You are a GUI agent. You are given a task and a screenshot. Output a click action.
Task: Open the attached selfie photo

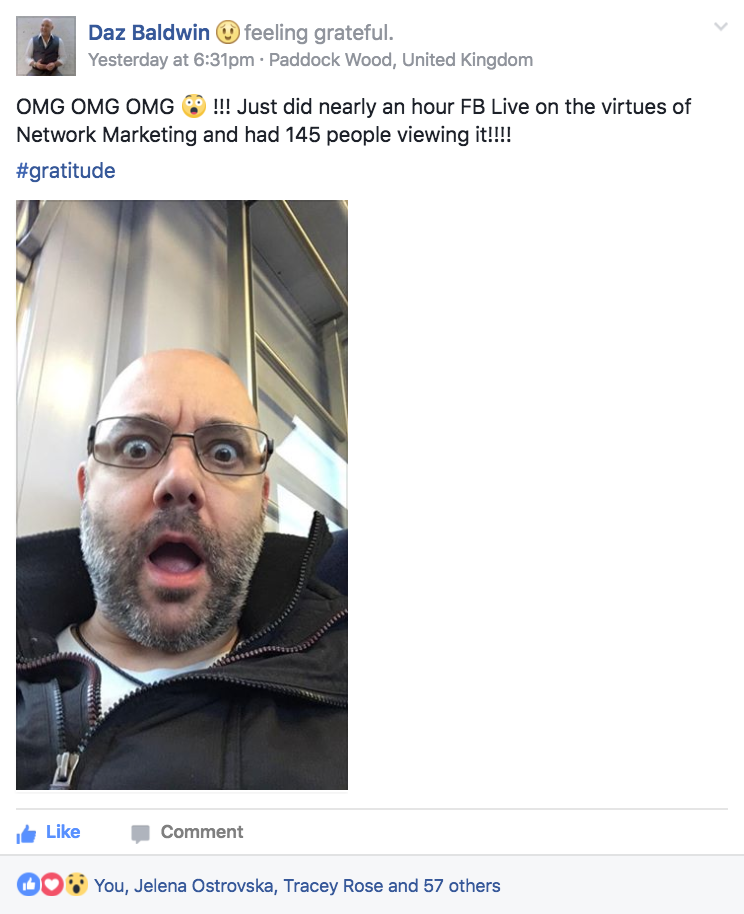[x=182, y=495]
